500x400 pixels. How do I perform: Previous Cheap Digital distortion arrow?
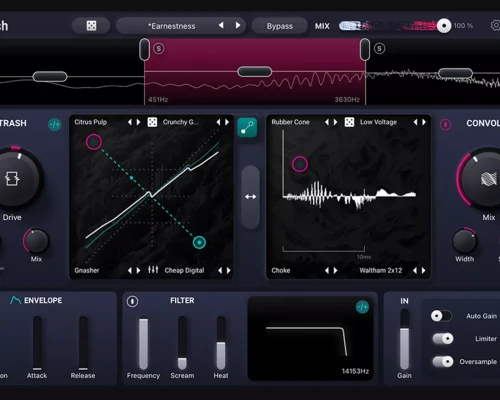pyautogui.click(x=220, y=270)
